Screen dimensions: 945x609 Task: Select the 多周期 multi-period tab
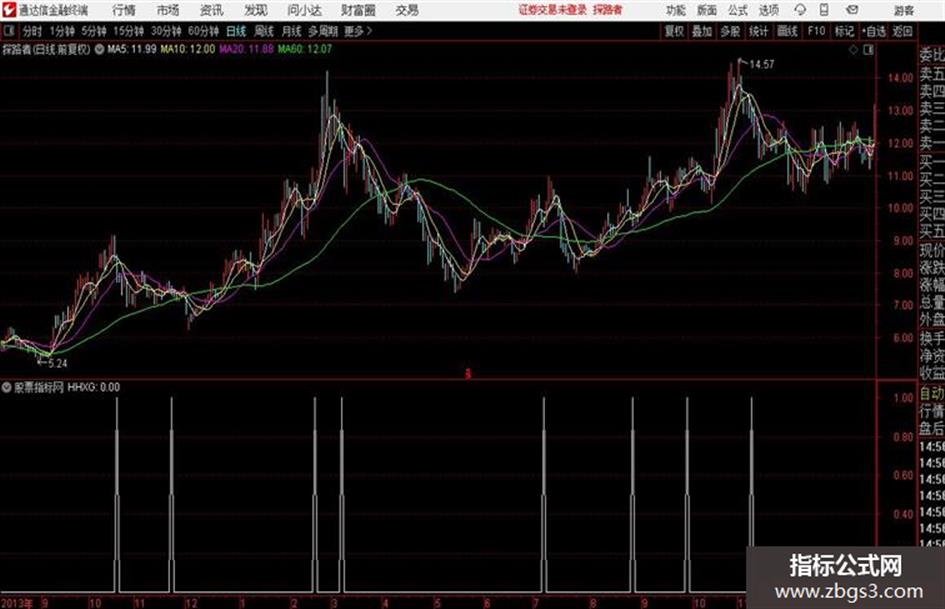pyautogui.click(x=322, y=31)
